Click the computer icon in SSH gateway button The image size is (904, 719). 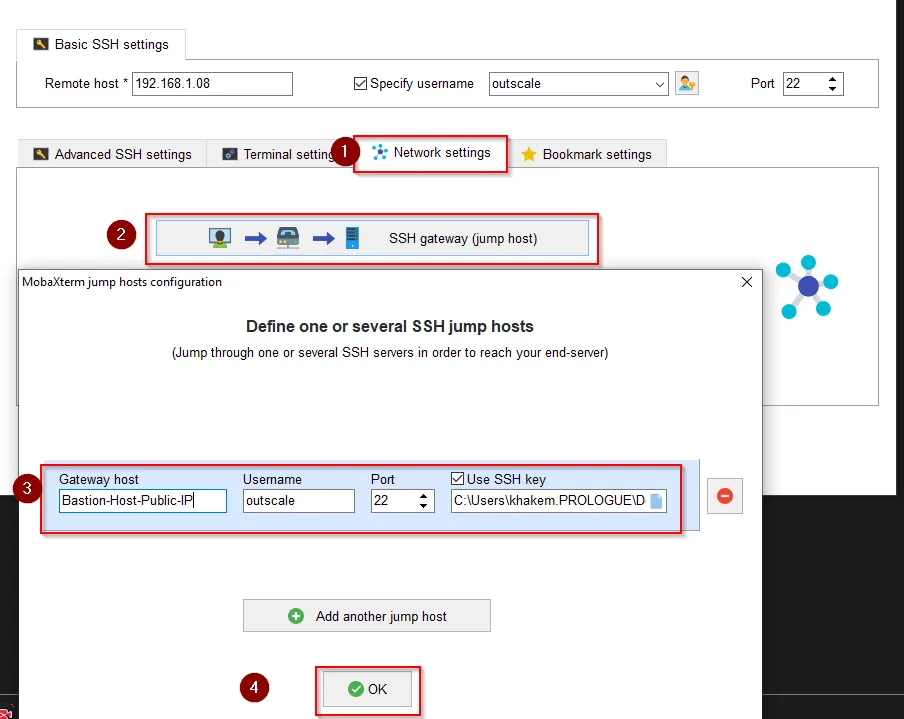pyautogui.click(x=220, y=239)
